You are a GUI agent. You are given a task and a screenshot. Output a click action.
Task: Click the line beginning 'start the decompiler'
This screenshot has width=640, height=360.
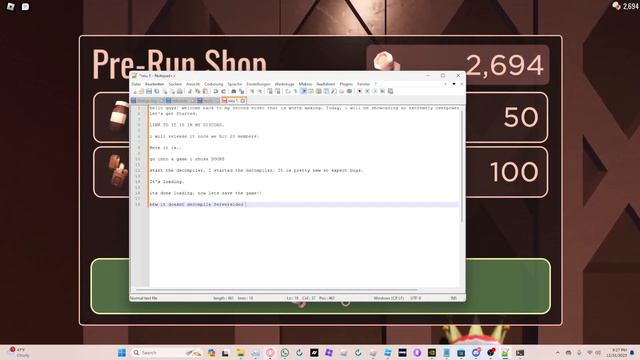coord(256,170)
